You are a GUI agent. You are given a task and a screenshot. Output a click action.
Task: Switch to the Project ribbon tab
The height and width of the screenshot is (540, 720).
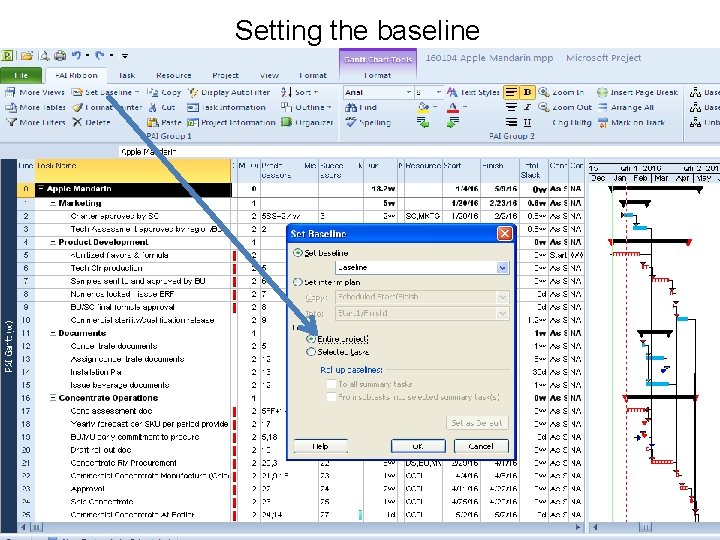225,75
